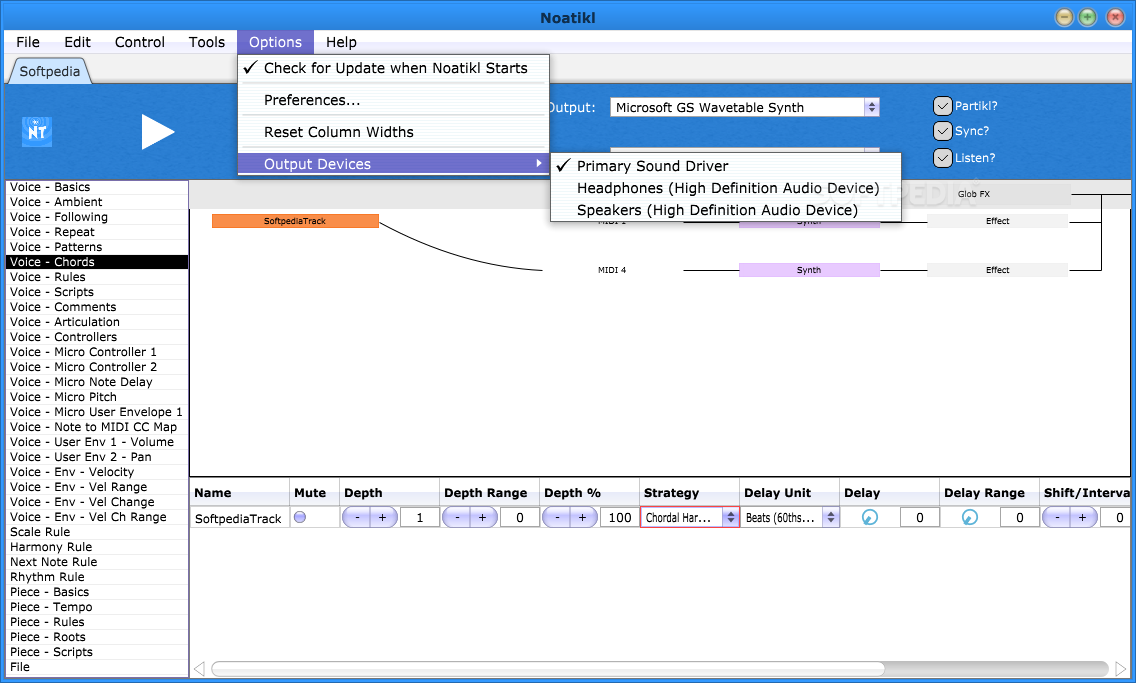Viewport: 1136px width, 683px height.
Task: Expand the Output Devices submenu
Action: 393,164
